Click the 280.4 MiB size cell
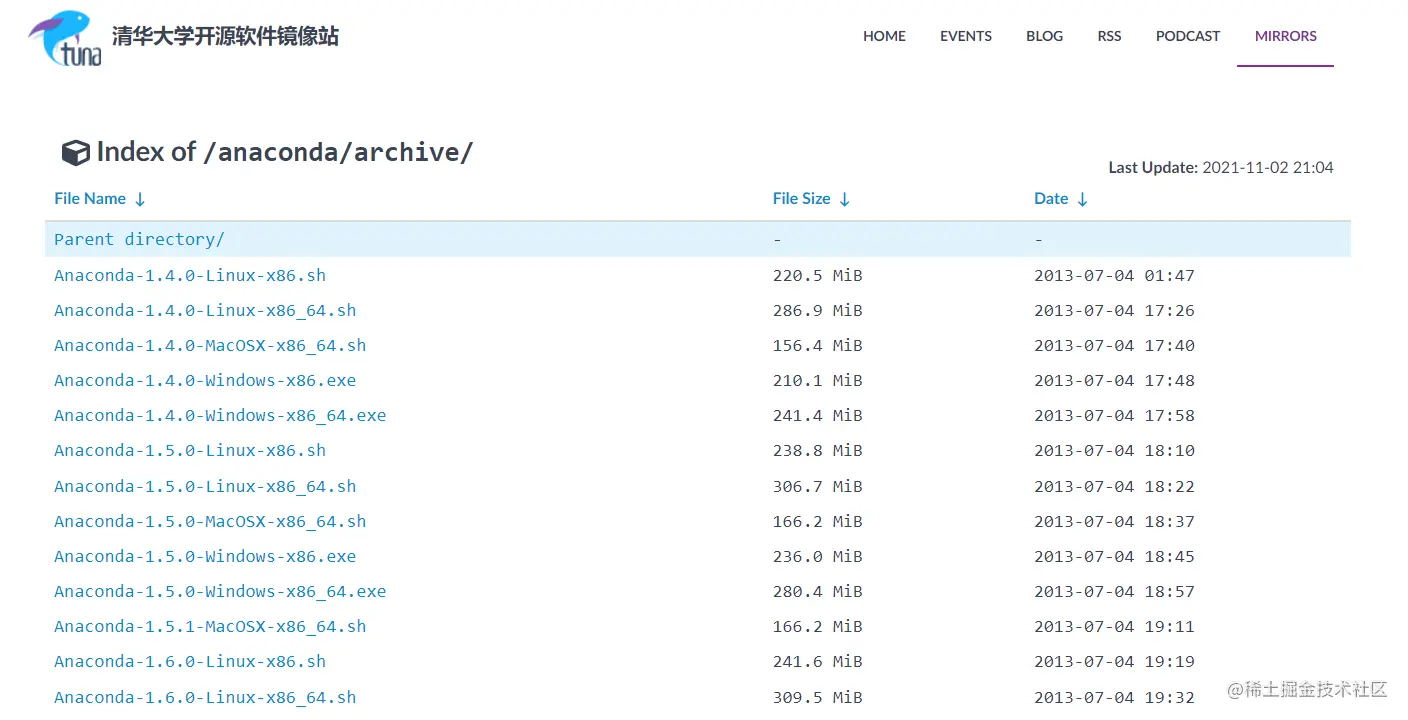 pos(817,591)
